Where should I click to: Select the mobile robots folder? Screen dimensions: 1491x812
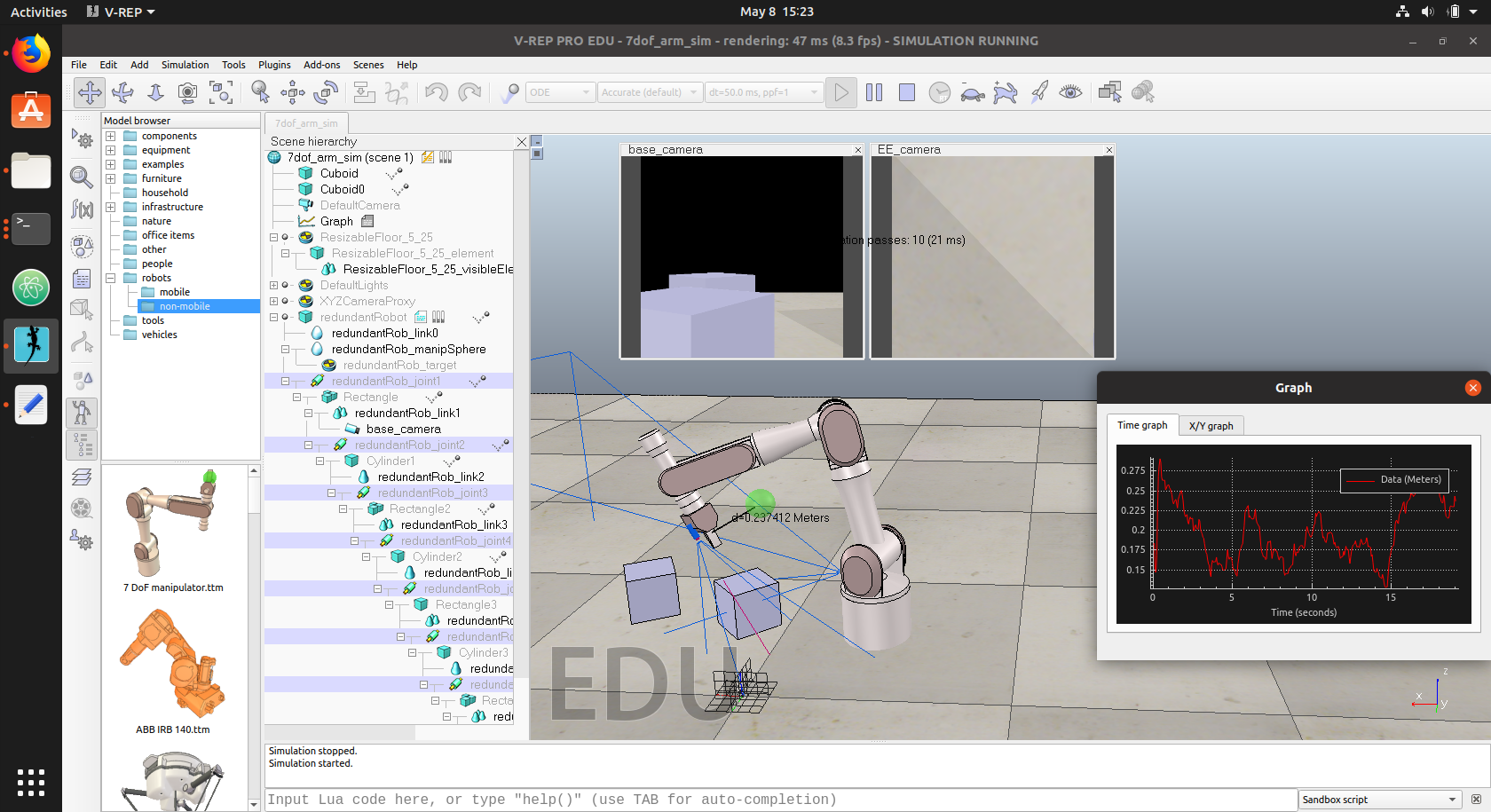point(174,292)
